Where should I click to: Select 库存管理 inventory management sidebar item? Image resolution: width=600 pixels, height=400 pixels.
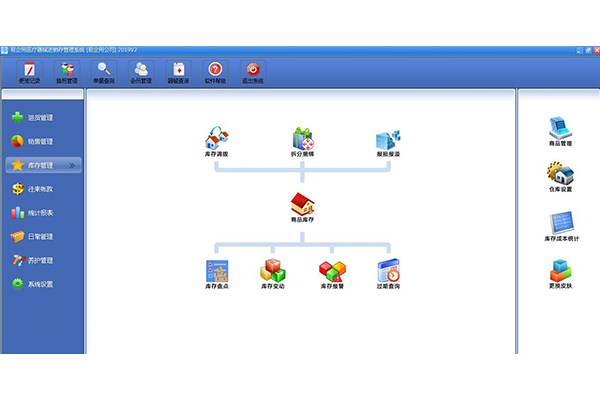click(x=43, y=165)
